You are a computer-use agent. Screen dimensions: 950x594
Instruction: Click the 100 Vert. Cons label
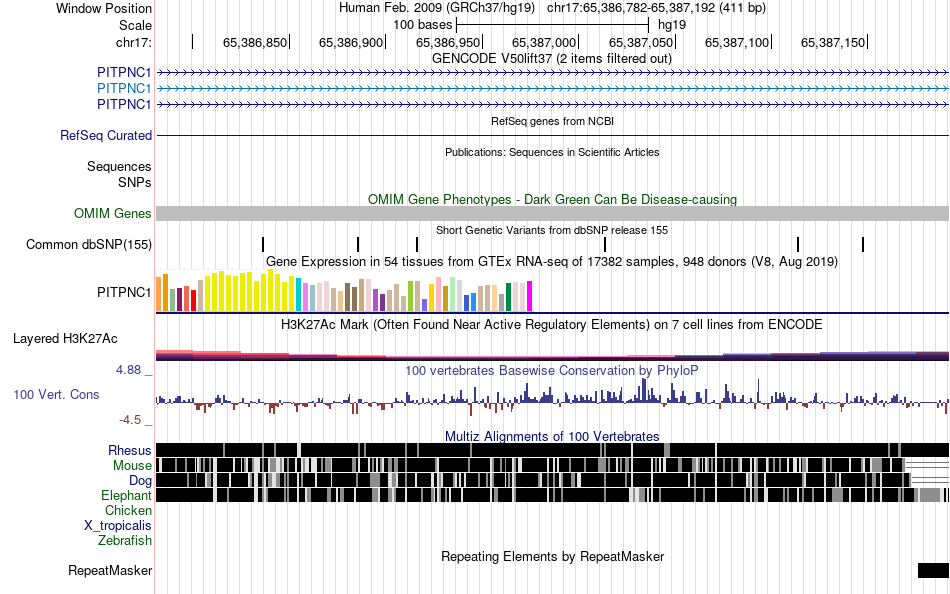pos(56,395)
